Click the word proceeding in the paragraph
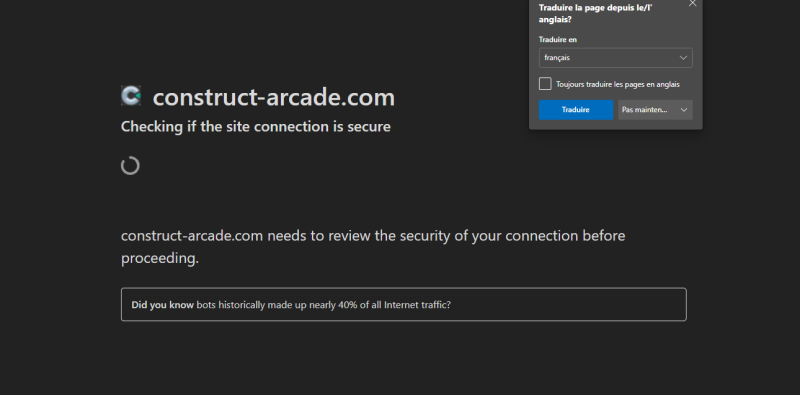 [x=160, y=259]
